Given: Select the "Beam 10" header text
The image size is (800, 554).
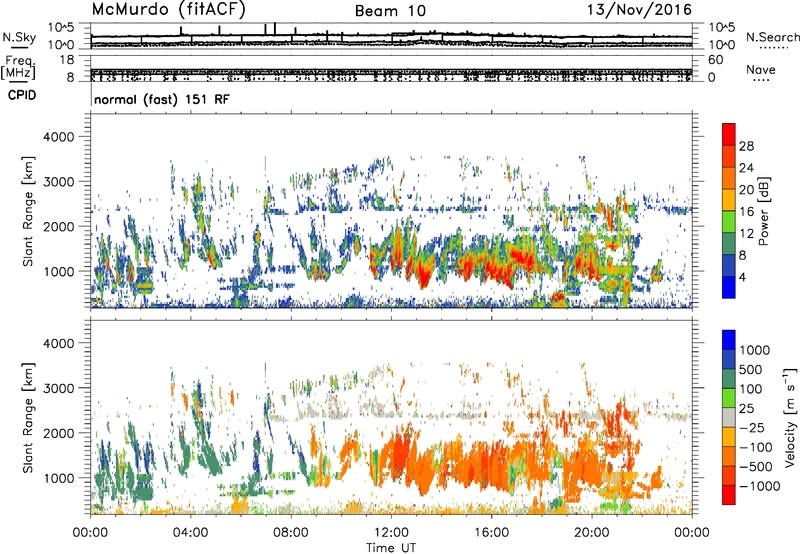Looking at the screenshot, I should coord(390,11).
